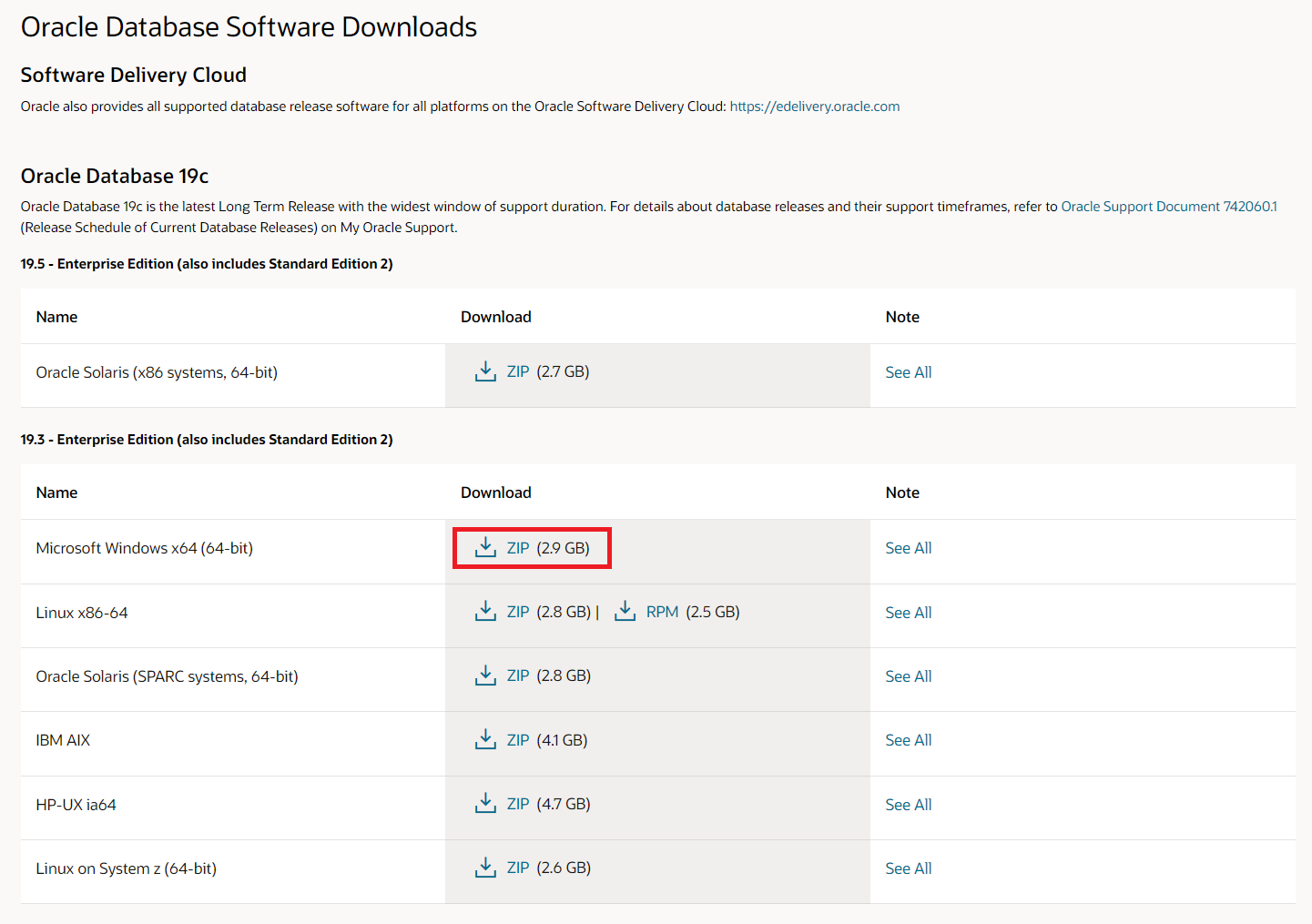Click download icon for HP-UX ia64 ZIP
The image size is (1312, 924).
coord(485,803)
